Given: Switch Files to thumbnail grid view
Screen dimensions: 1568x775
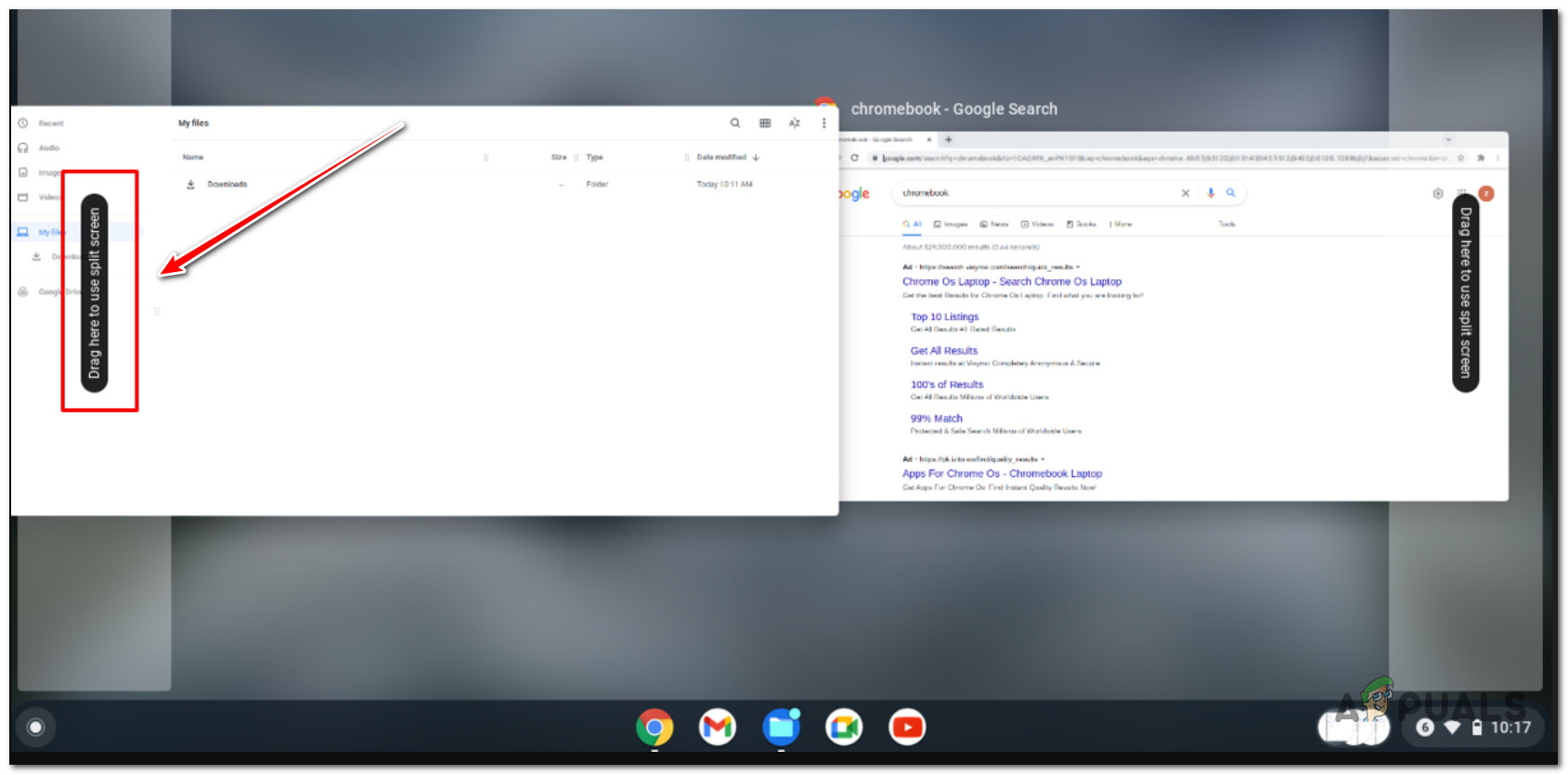Looking at the screenshot, I should tap(765, 123).
